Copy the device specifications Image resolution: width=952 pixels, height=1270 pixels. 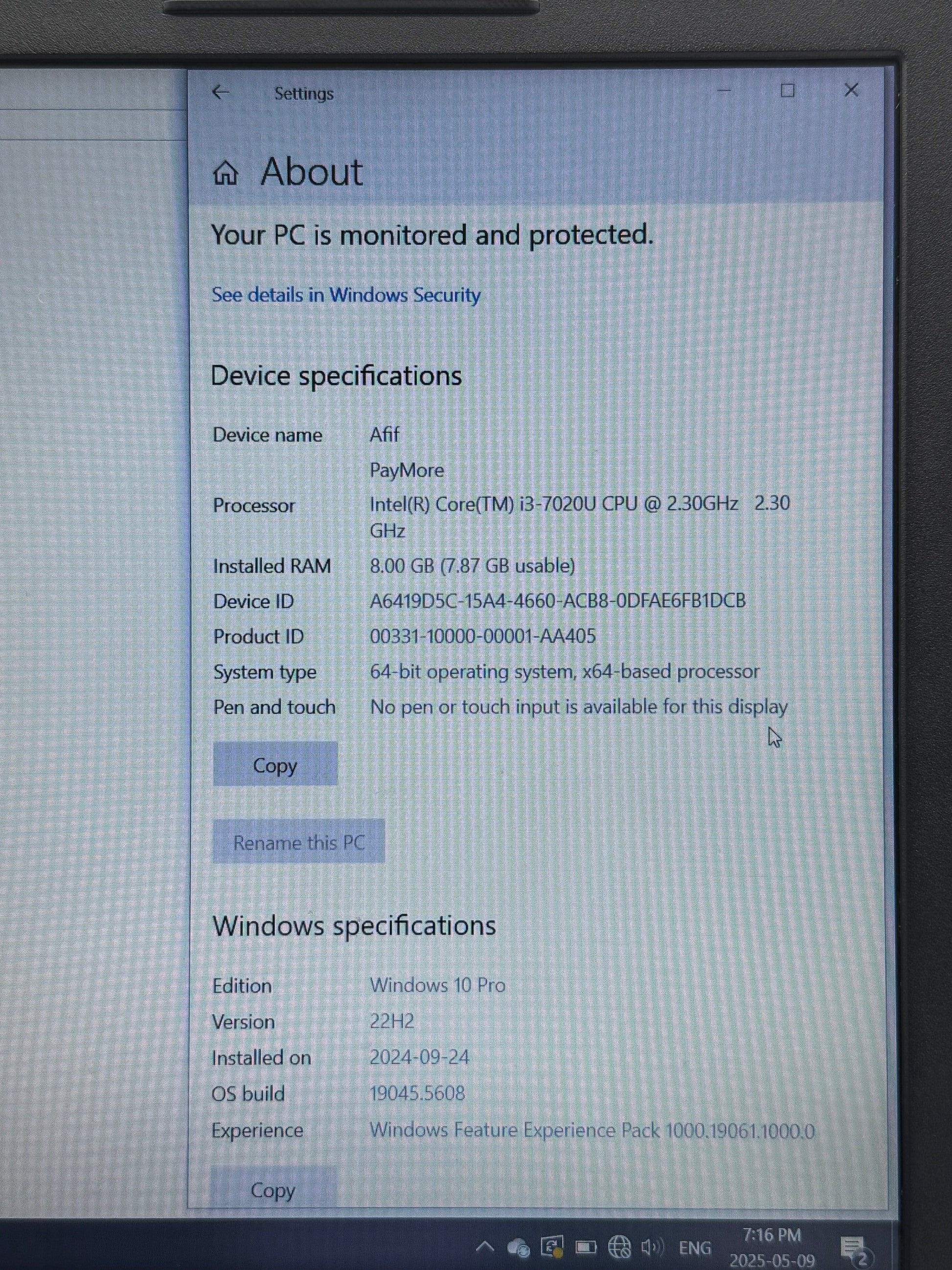tap(275, 764)
